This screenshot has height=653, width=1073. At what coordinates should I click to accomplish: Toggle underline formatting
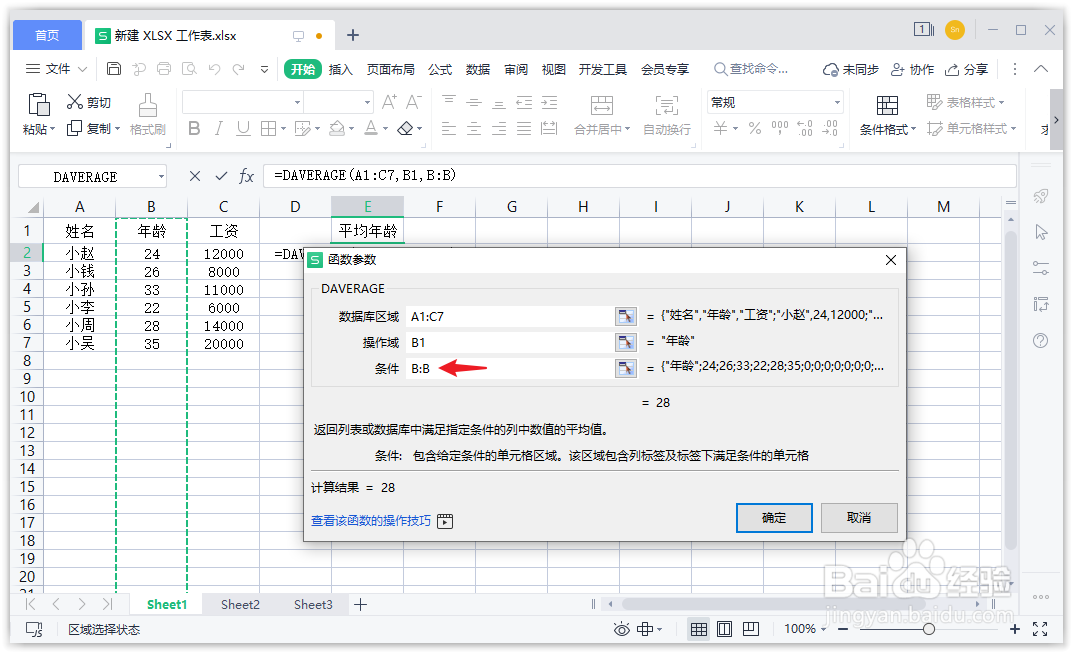242,129
